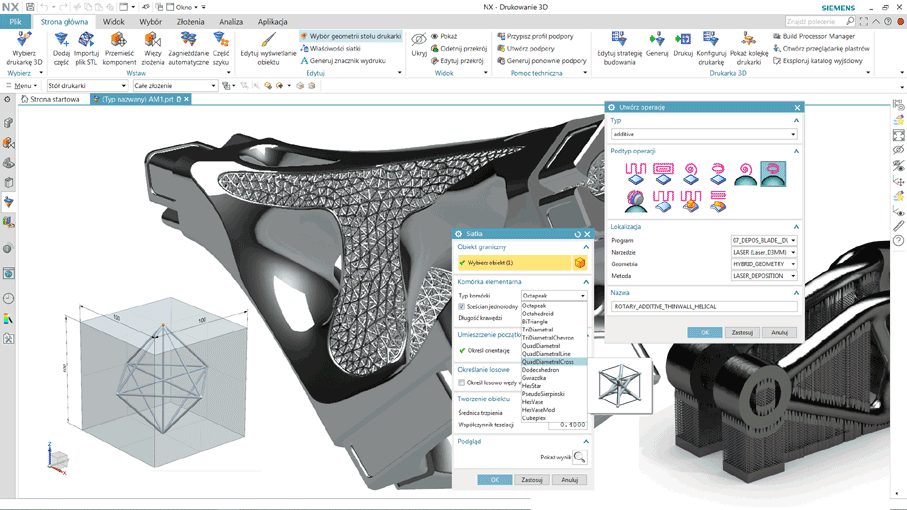The height and width of the screenshot is (510, 907).
Task: Open Stół drukarki selection filter dropdown
Action: [87, 86]
